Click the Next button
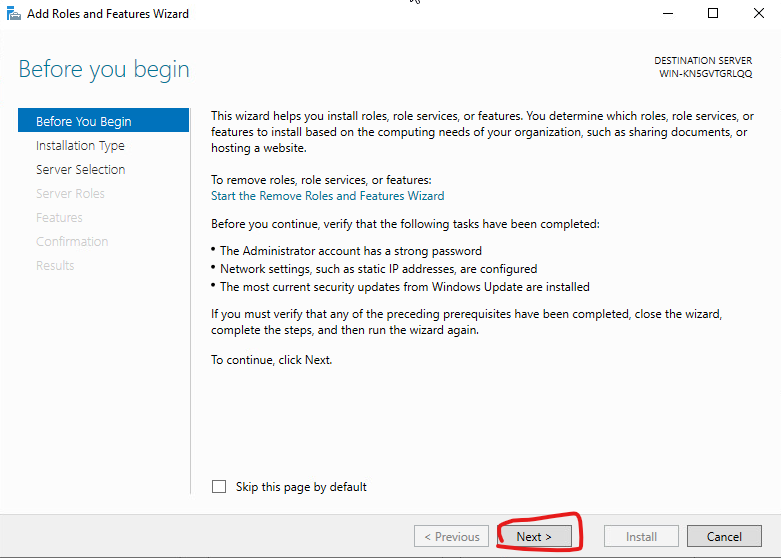Screen dimensions: 781x558 tap(534, 537)
